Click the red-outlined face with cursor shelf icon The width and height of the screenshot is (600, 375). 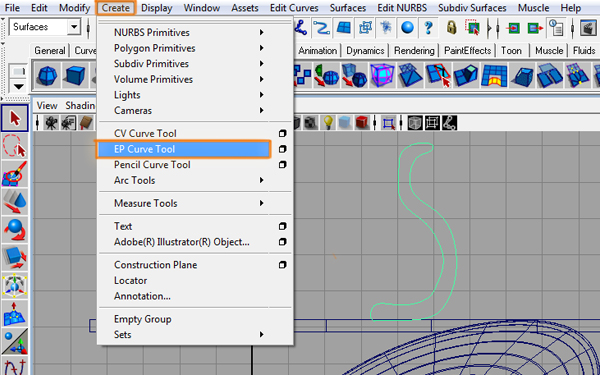click(438, 75)
